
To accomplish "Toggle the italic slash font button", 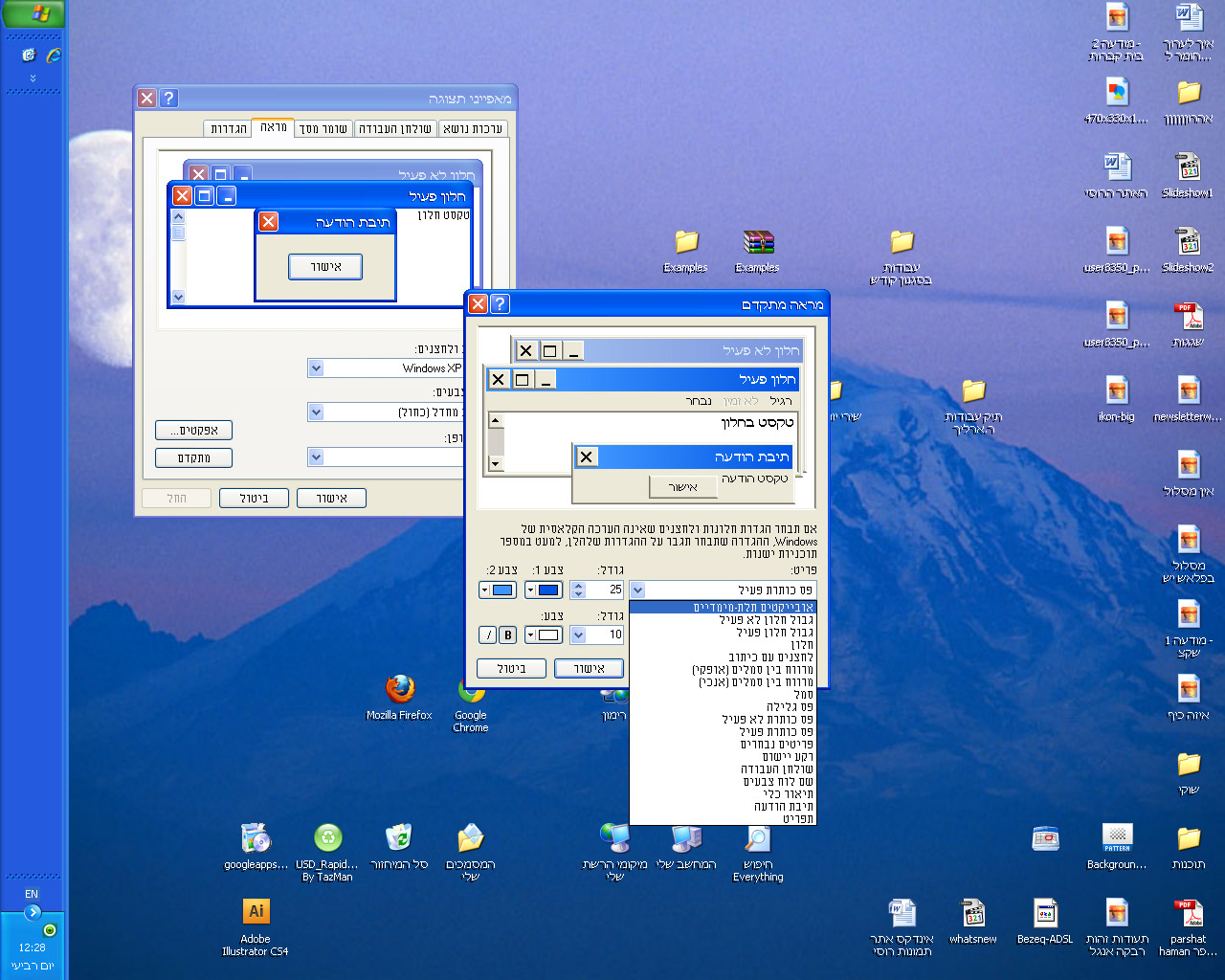I will [x=487, y=635].
